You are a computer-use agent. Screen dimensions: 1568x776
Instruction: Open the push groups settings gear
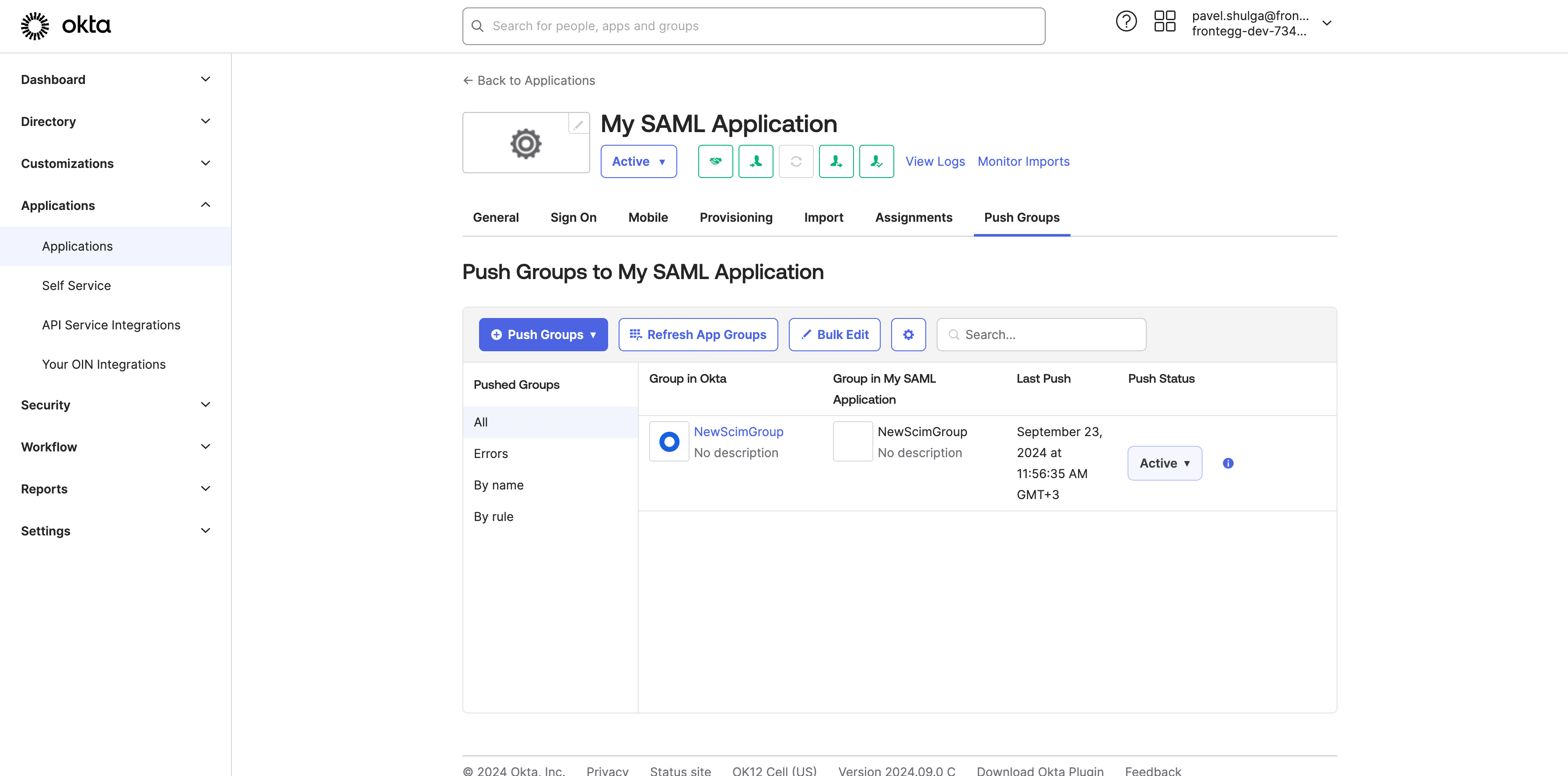pyautogui.click(x=908, y=335)
